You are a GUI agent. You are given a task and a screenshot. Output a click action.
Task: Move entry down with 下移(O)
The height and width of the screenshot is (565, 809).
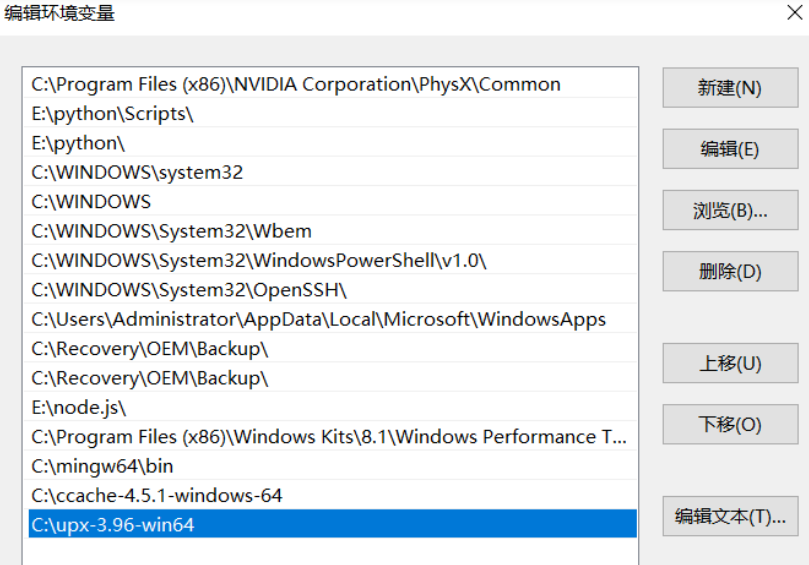(730, 425)
